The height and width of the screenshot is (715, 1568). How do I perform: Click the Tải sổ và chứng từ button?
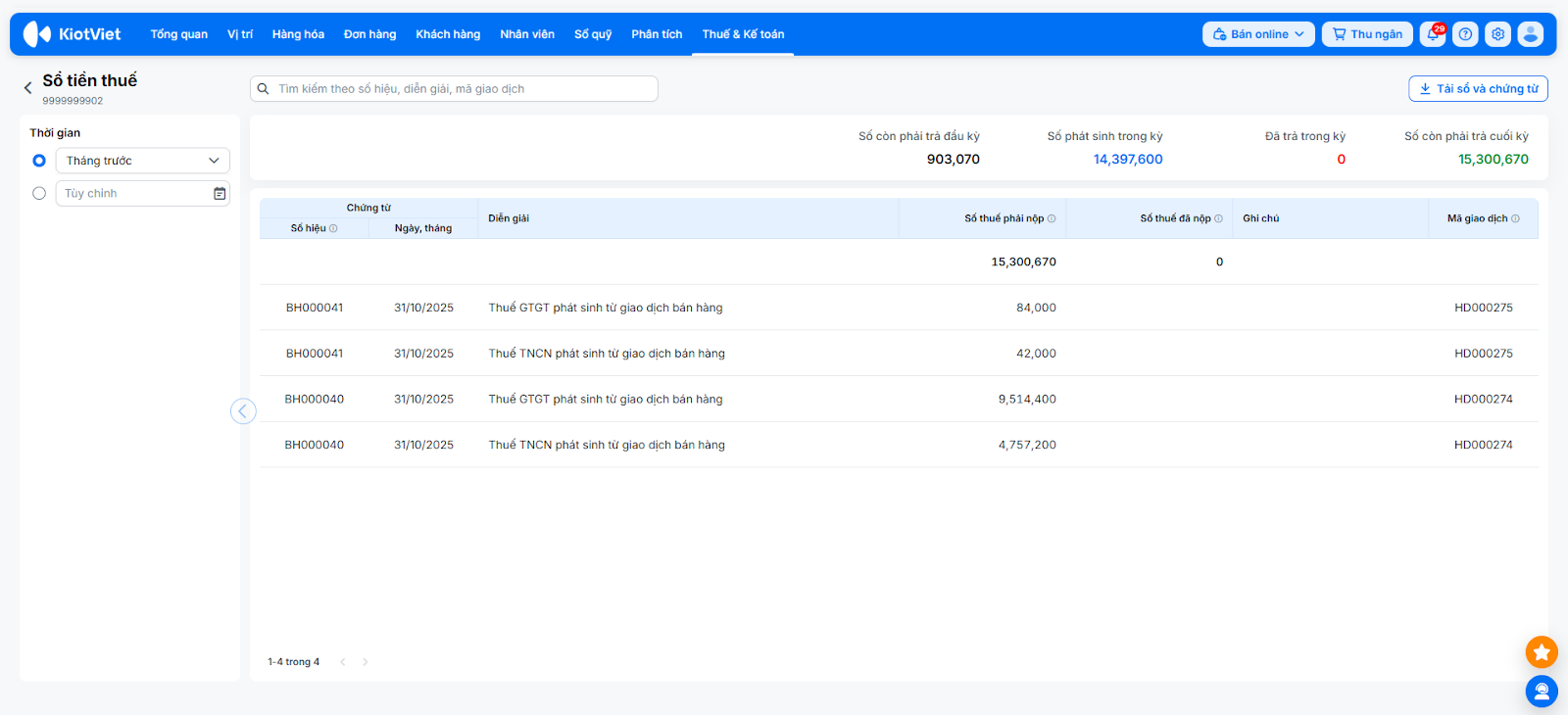click(x=1478, y=89)
